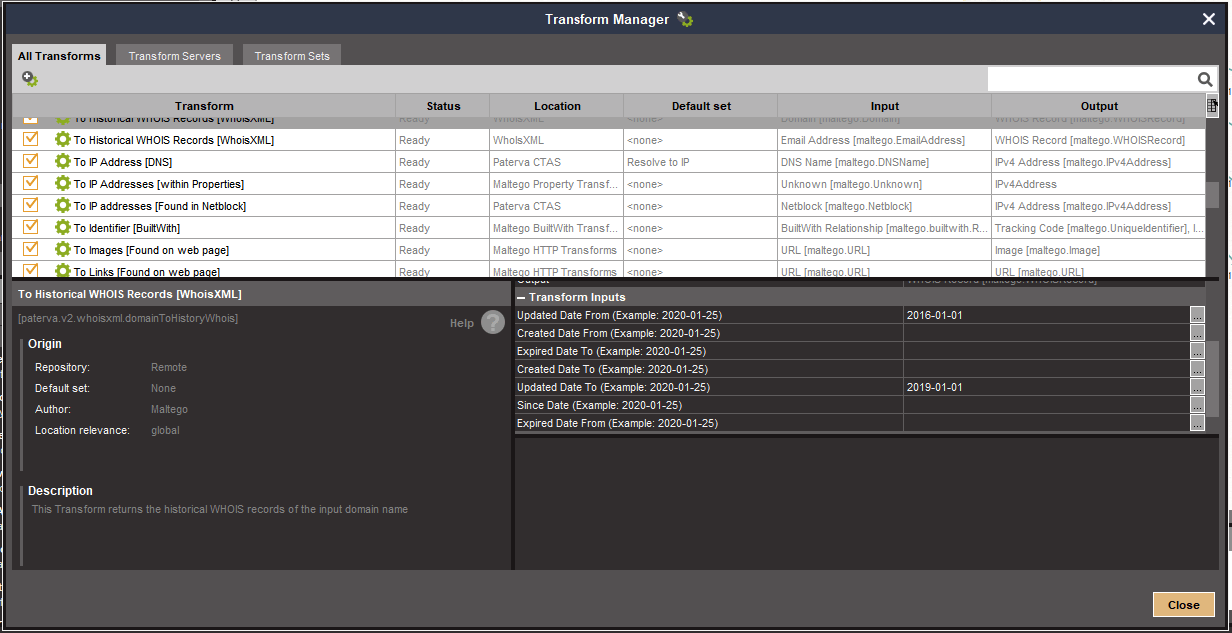Uncheck the To Identifier [BuiltWith] checkbox
This screenshot has width=1232, height=633.
coord(31,227)
